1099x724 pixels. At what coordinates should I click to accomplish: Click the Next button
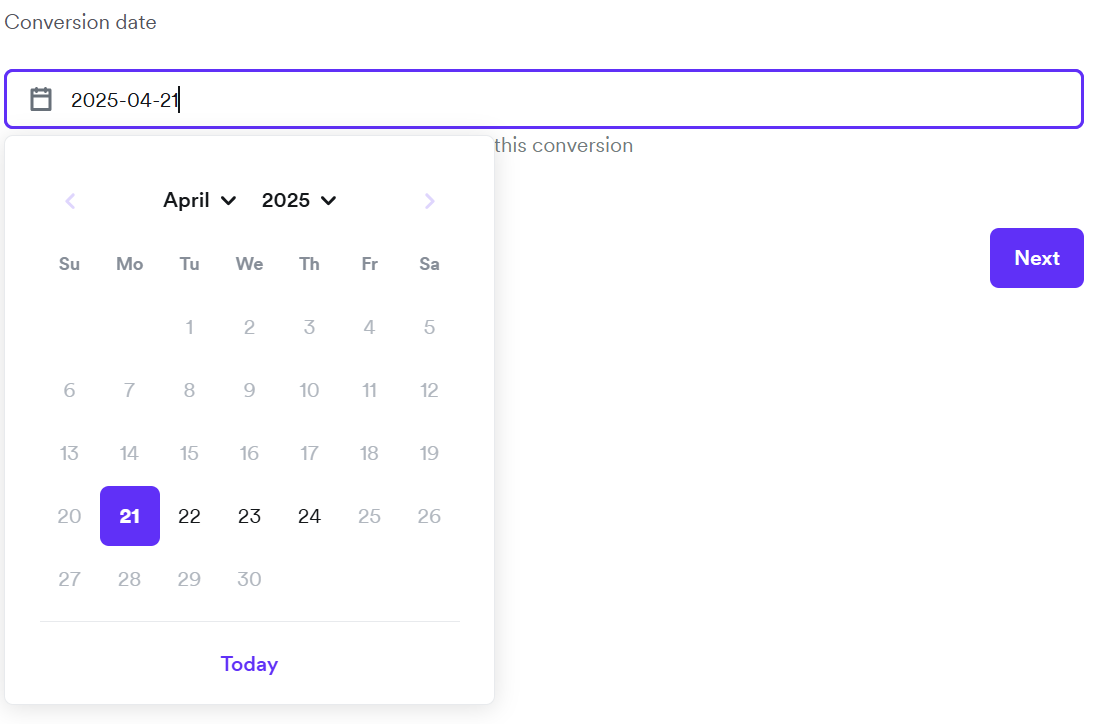[1036, 258]
